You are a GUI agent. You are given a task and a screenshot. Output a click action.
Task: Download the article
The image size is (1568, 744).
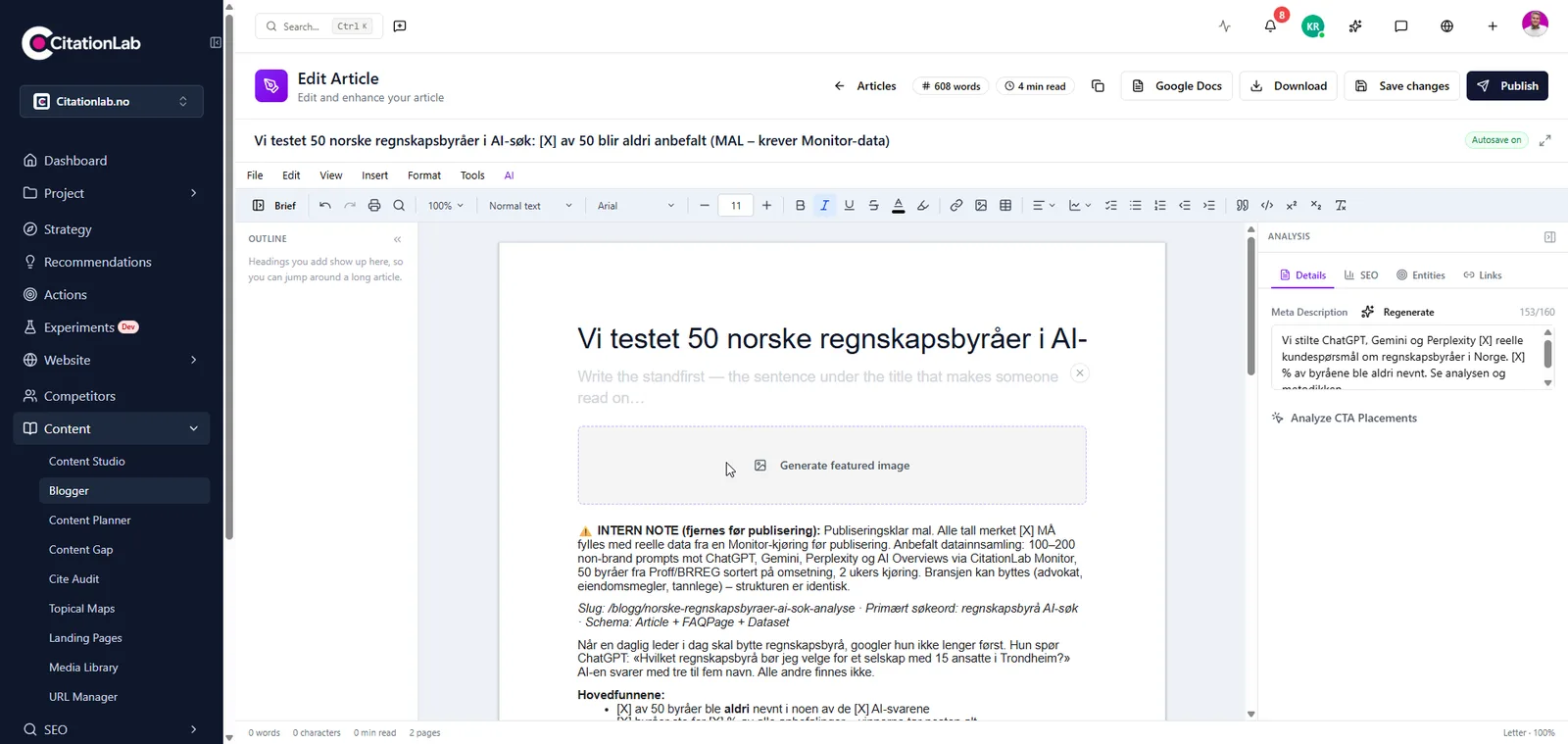pos(1289,86)
